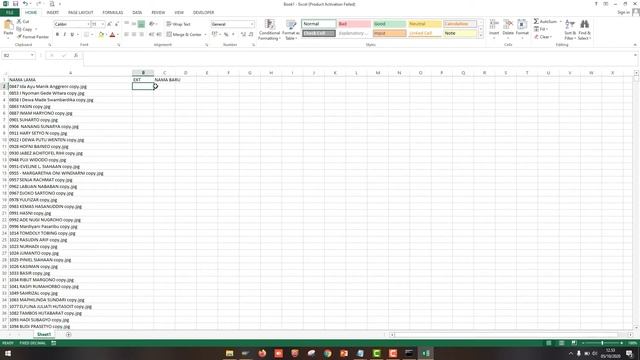Open Conditional Formatting menu
This screenshot has width=640, height=360.
(x=269, y=29)
